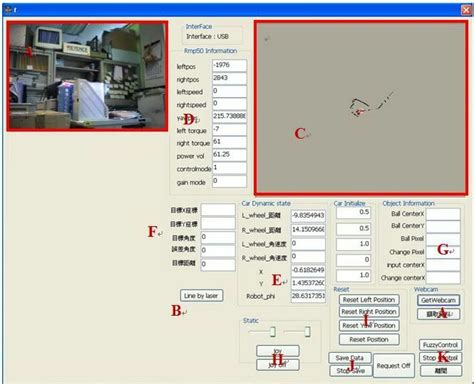Click the yaw field showing 215.73888
The width and height of the screenshot is (474, 384).
[229, 116]
